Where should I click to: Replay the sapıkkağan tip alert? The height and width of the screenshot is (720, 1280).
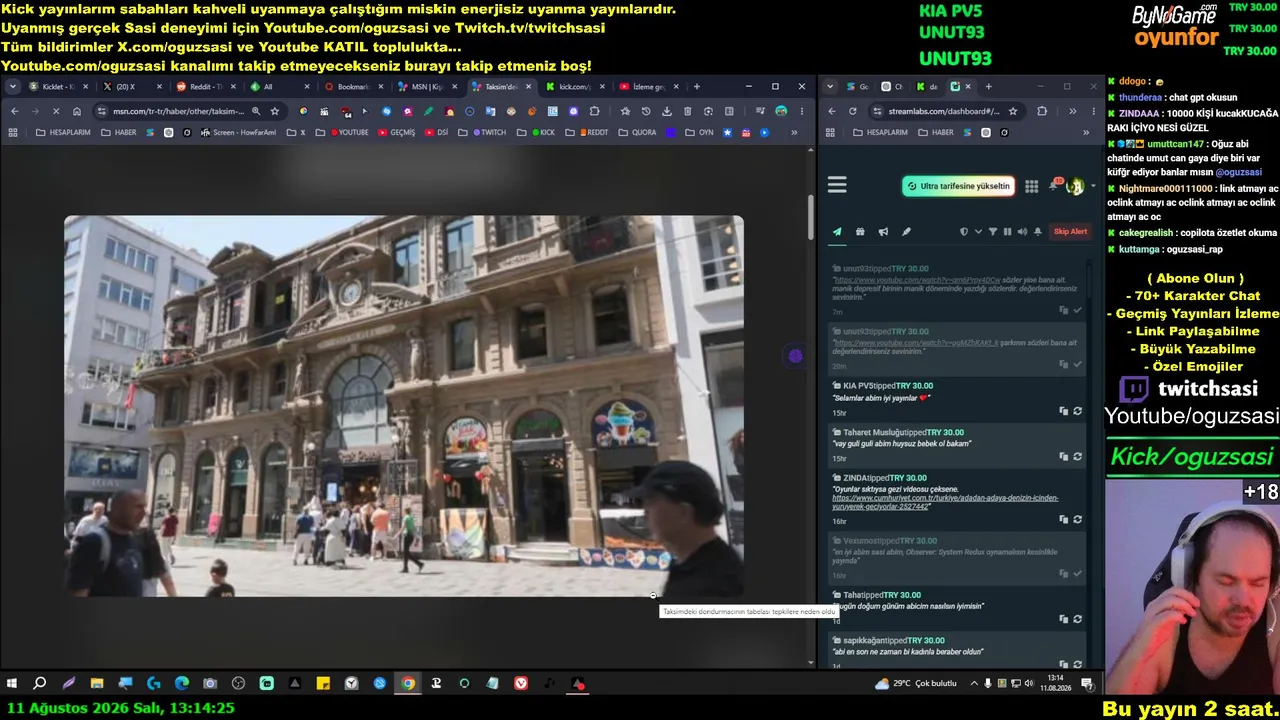(x=1077, y=664)
